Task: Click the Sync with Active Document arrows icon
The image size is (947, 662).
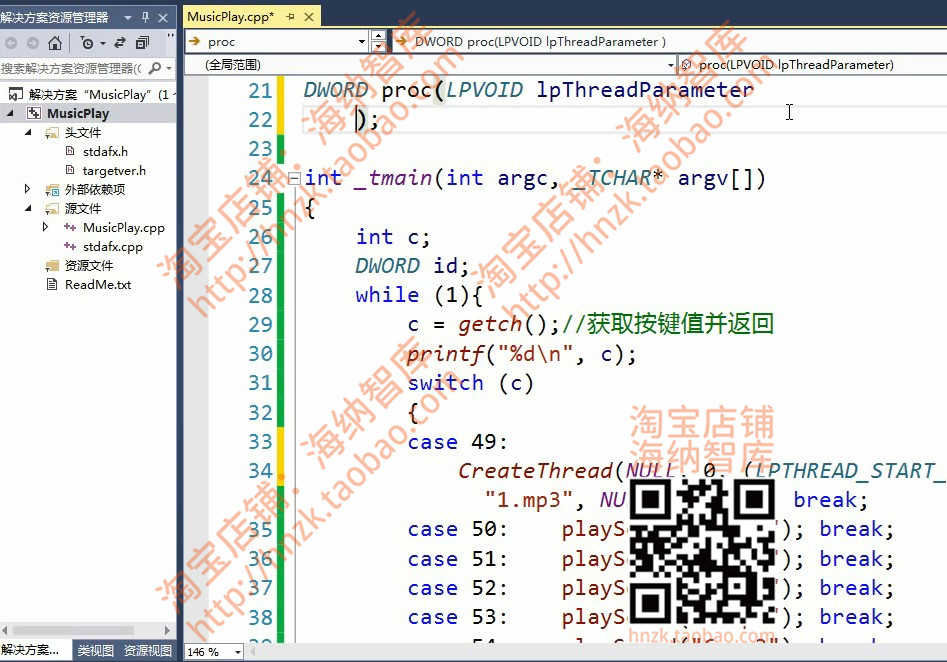Action: pos(120,42)
